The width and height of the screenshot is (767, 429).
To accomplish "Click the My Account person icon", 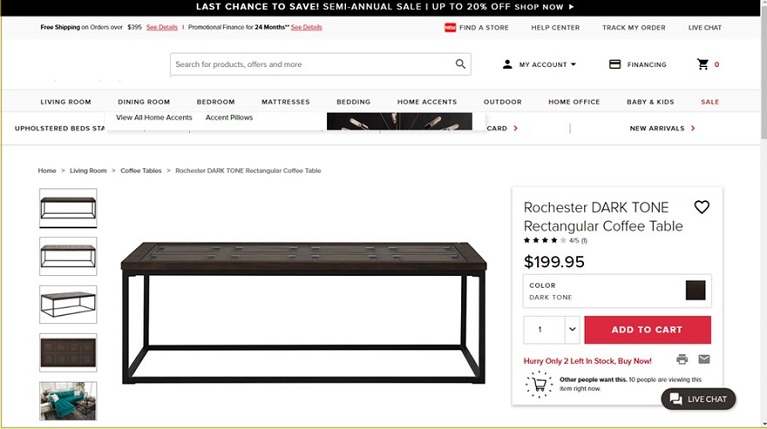I will pyautogui.click(x=507, y=64).
